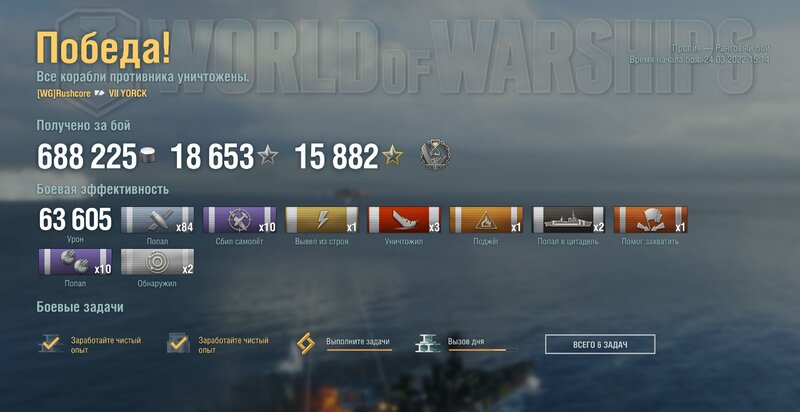Click the spotted ships ribbon x2
The width and height of the screenshot is (800, 412).
(157, 262)
